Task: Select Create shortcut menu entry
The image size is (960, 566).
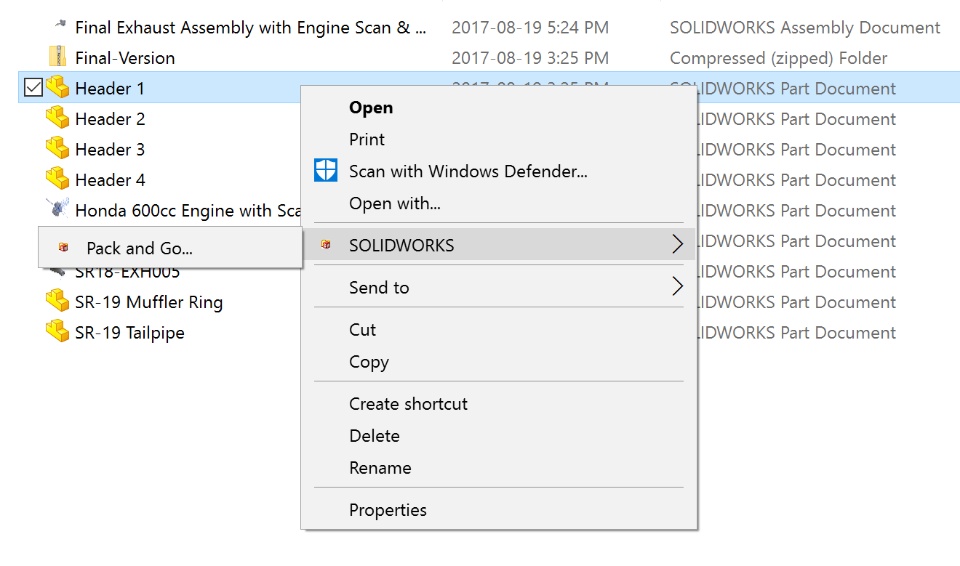Action: click(x=408, y=404)
